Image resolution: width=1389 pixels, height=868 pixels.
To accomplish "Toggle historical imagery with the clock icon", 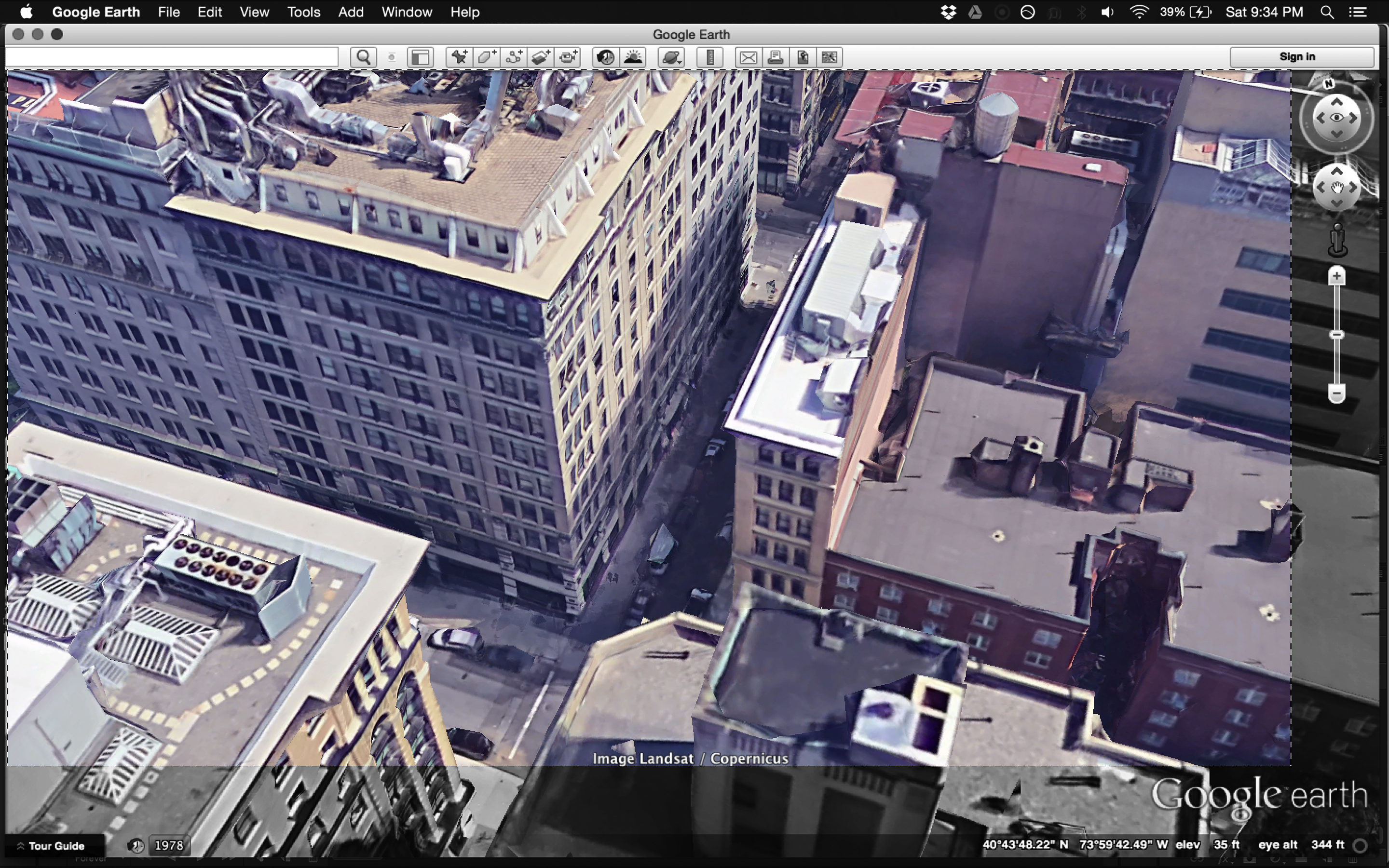I will 604,57.
